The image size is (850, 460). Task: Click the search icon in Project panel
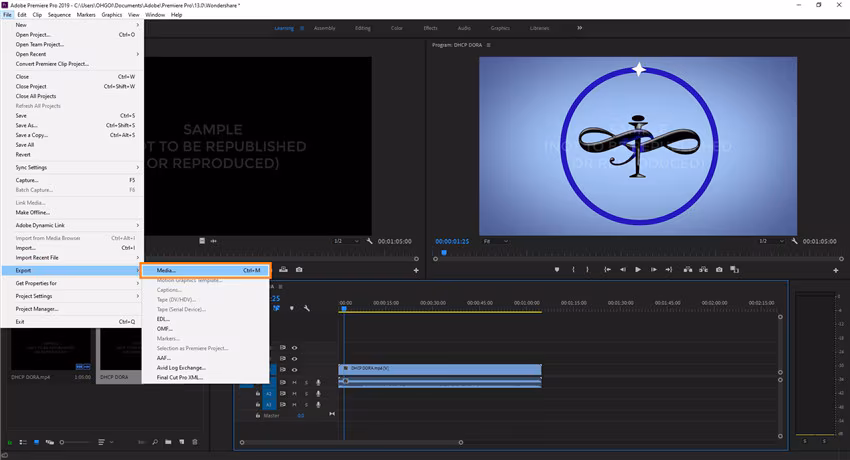[x=154, y=441]
